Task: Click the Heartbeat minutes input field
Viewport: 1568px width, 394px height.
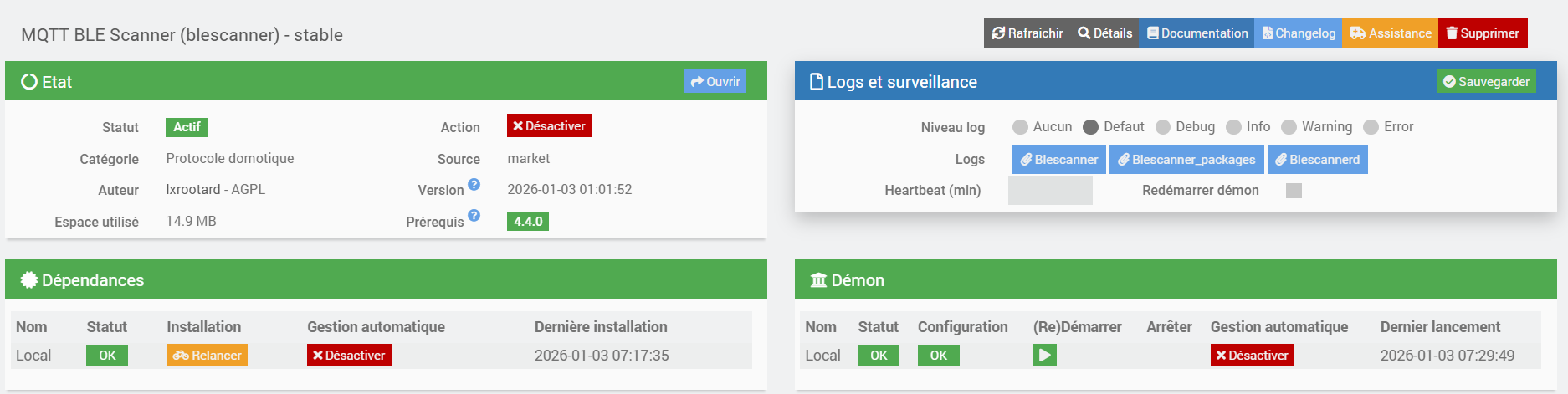Action: click(1050, 191)
